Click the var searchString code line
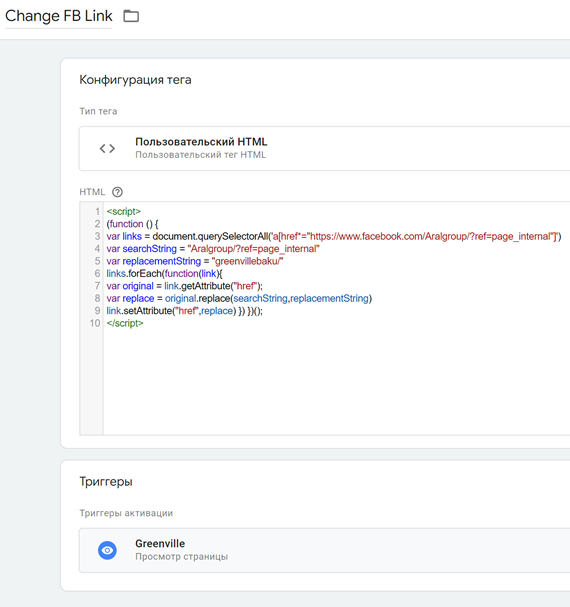The image size is (570, 607). tap(213, 249)
